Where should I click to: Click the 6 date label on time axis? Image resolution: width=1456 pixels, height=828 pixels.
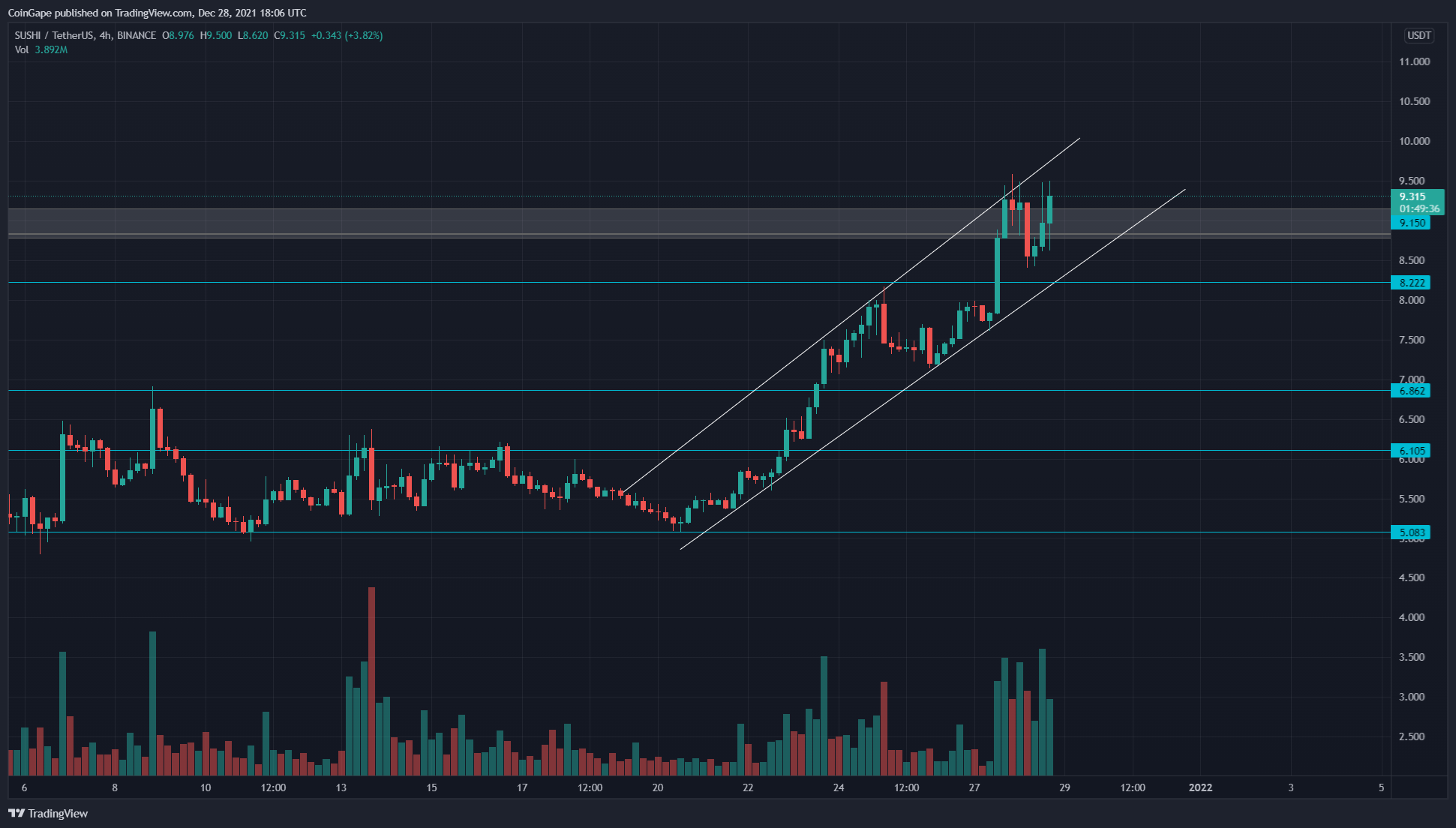[x=25, y=787]
